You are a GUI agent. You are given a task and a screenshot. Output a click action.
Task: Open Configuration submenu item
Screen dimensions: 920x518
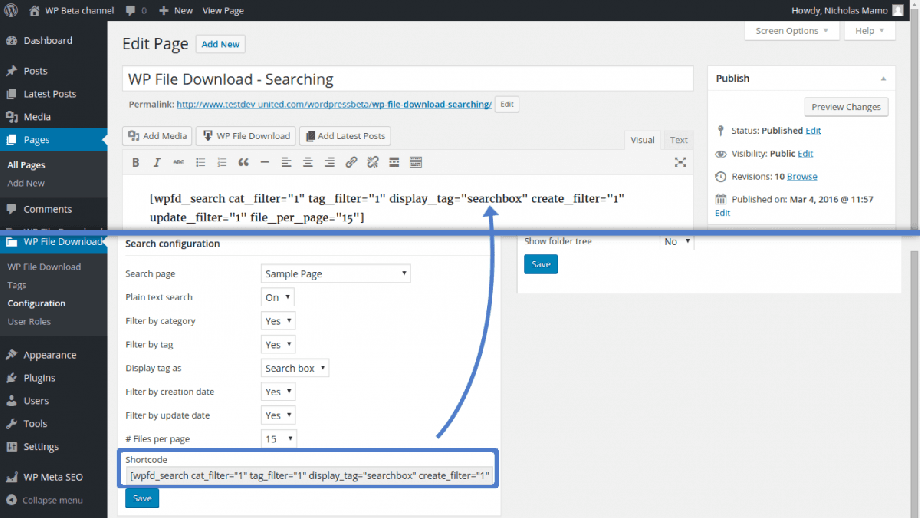click(x=36, y=303)
